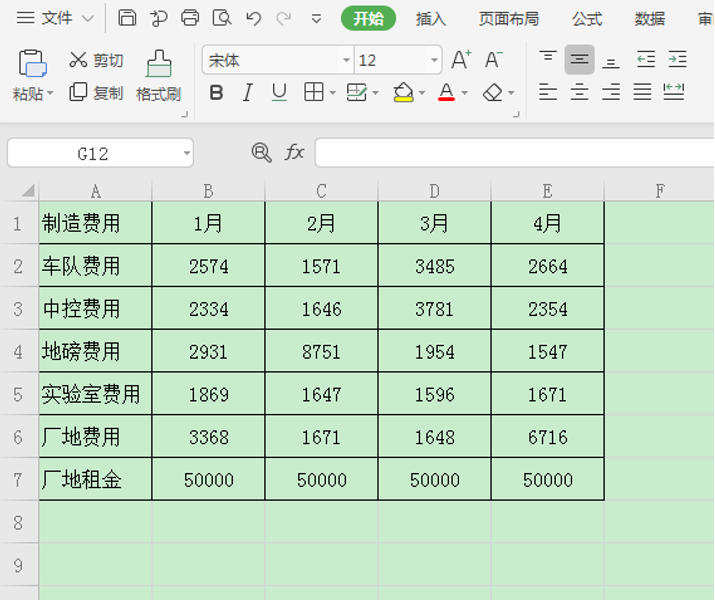This screenshot has height=600, width=715.
Task: Expand draw border dropdown arrow
Action: tap(375, 93)
